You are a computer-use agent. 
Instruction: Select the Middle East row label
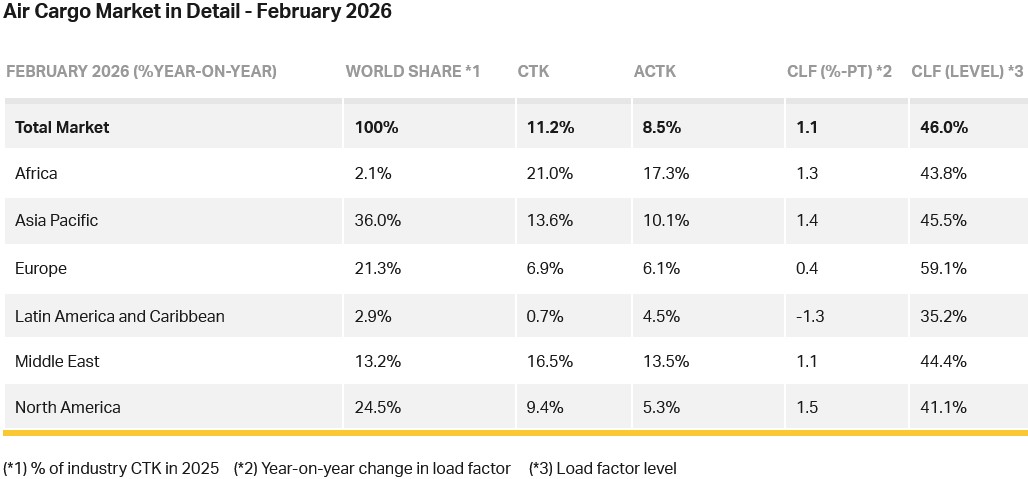(x=57, y=361)
